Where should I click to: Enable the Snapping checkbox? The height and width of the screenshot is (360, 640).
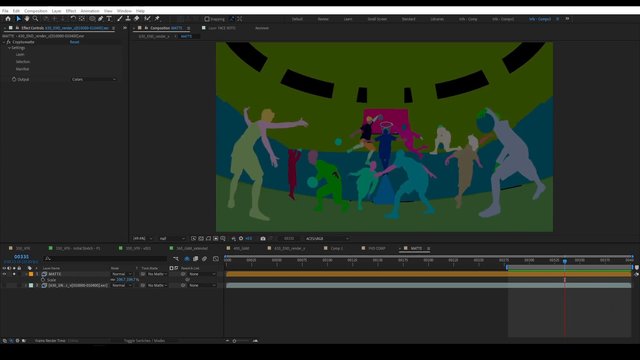click(207, 19)
